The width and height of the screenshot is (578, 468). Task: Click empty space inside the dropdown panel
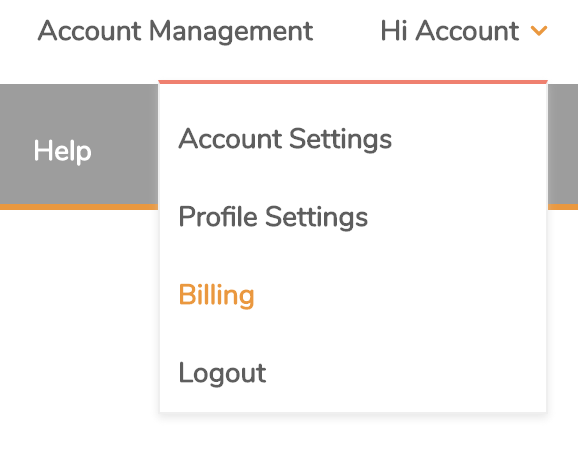pyautogui.click(x=461, y=258)
